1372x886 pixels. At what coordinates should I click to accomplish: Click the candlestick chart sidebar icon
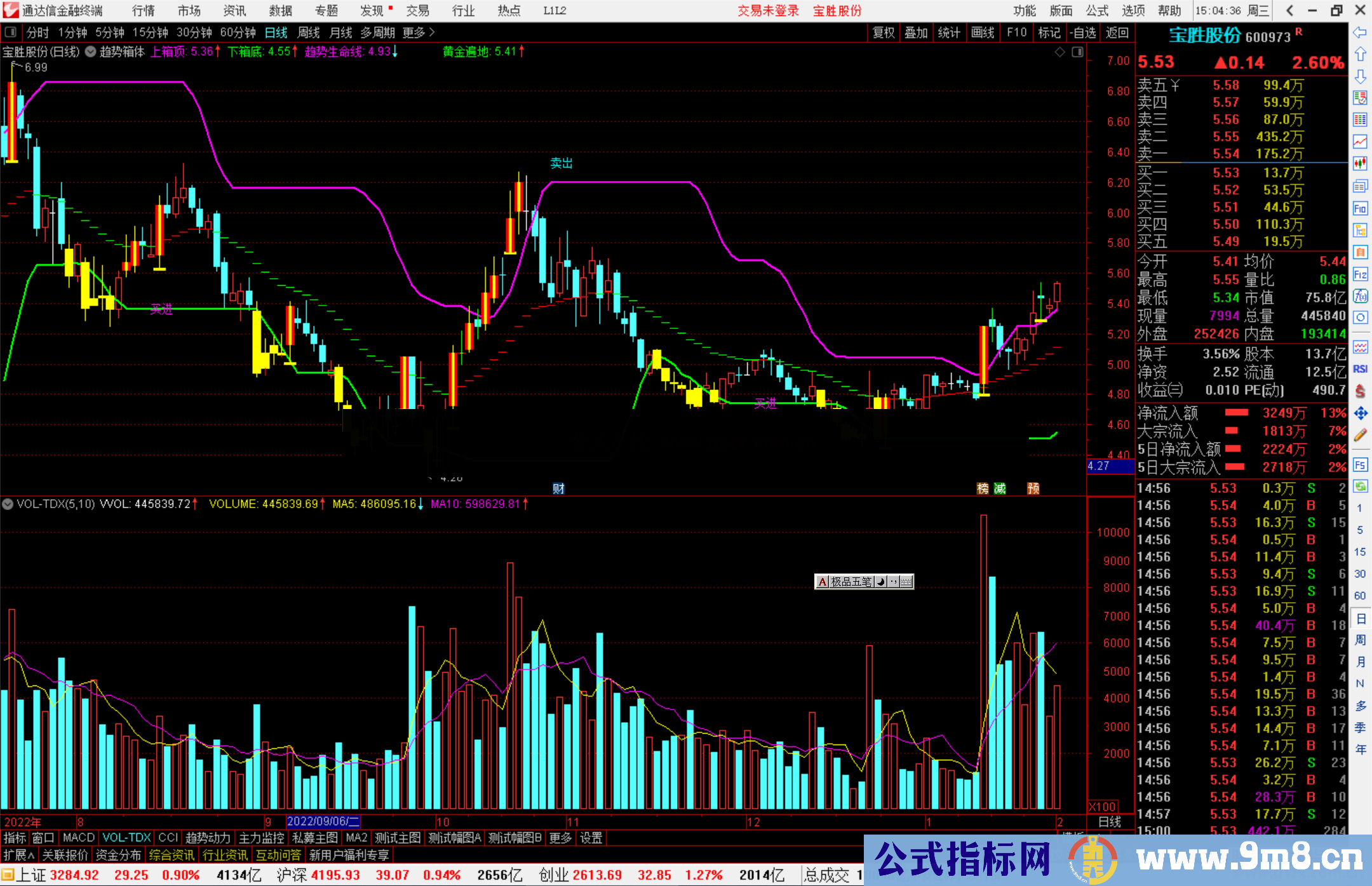(x=1360, y=163)
